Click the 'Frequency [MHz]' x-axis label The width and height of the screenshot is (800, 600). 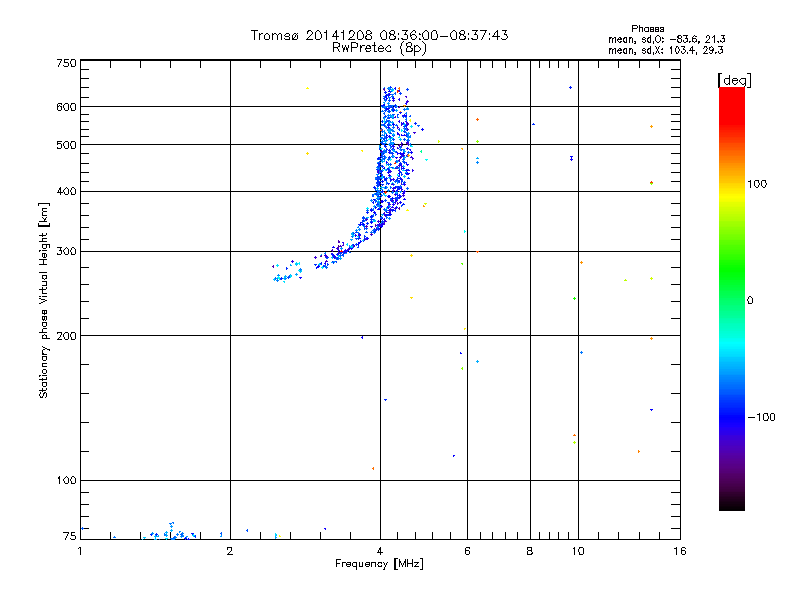(379, 564)
